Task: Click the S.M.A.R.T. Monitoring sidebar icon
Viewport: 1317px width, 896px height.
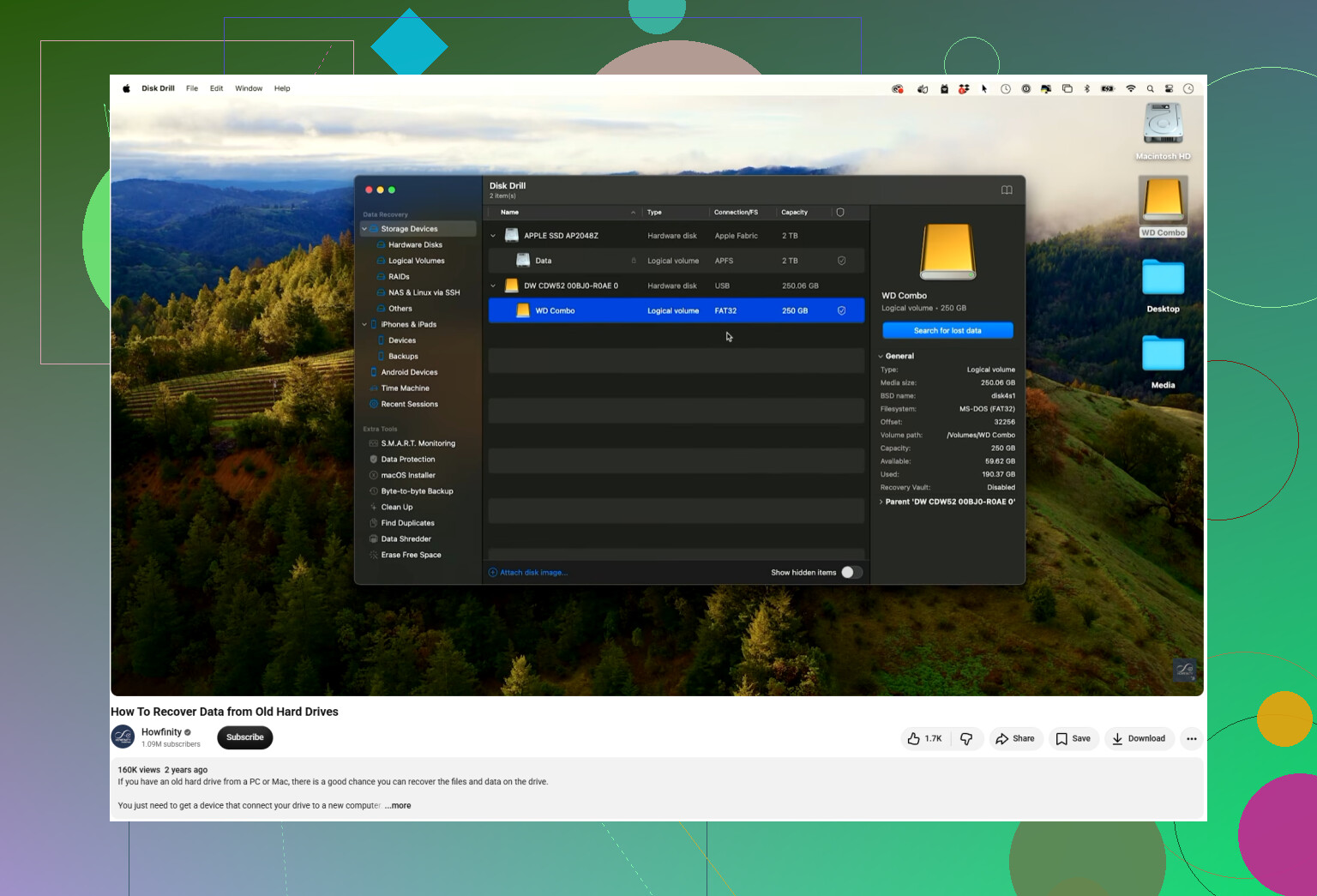Action: tap(374, 443)
